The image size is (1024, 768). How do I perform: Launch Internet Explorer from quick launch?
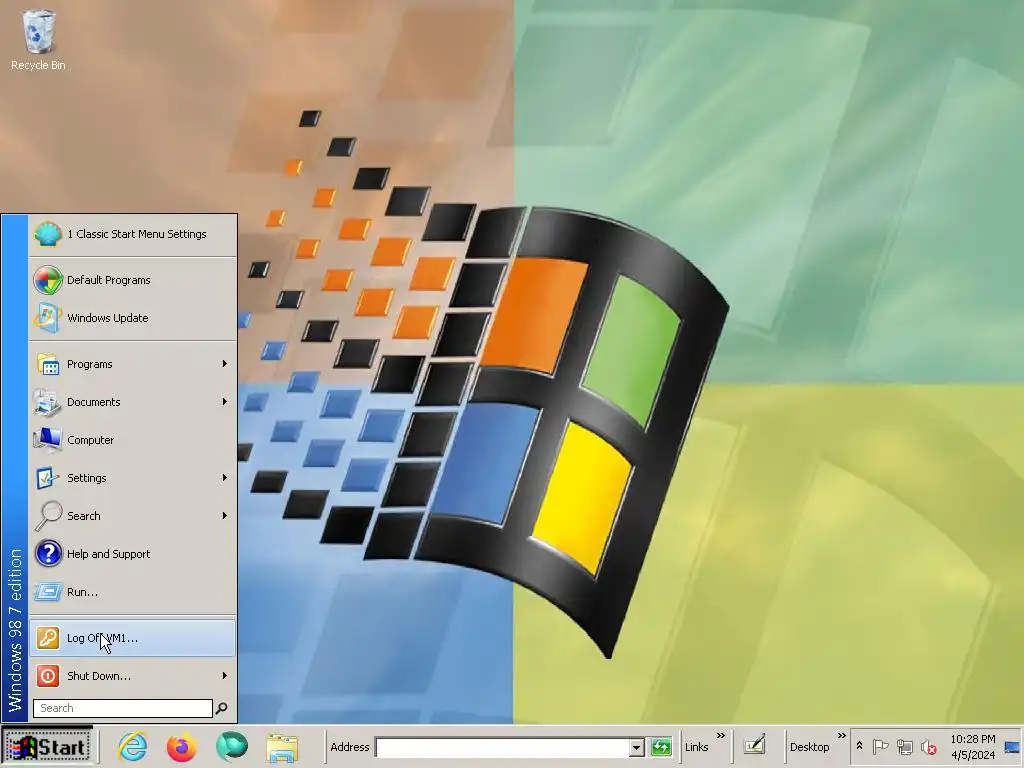pyautogui.click(x=133, y=746)
